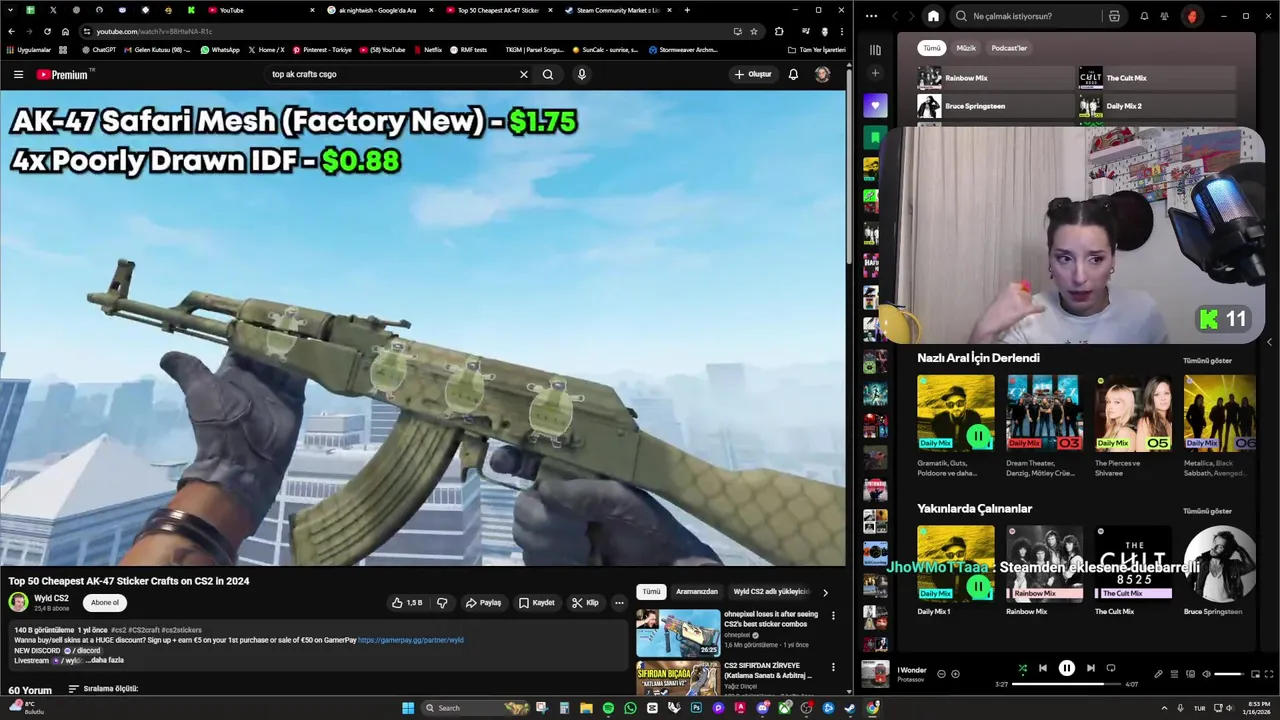Create a playlist with plus icon
The height and width of the screenshot is (720, 1280).
875,73
